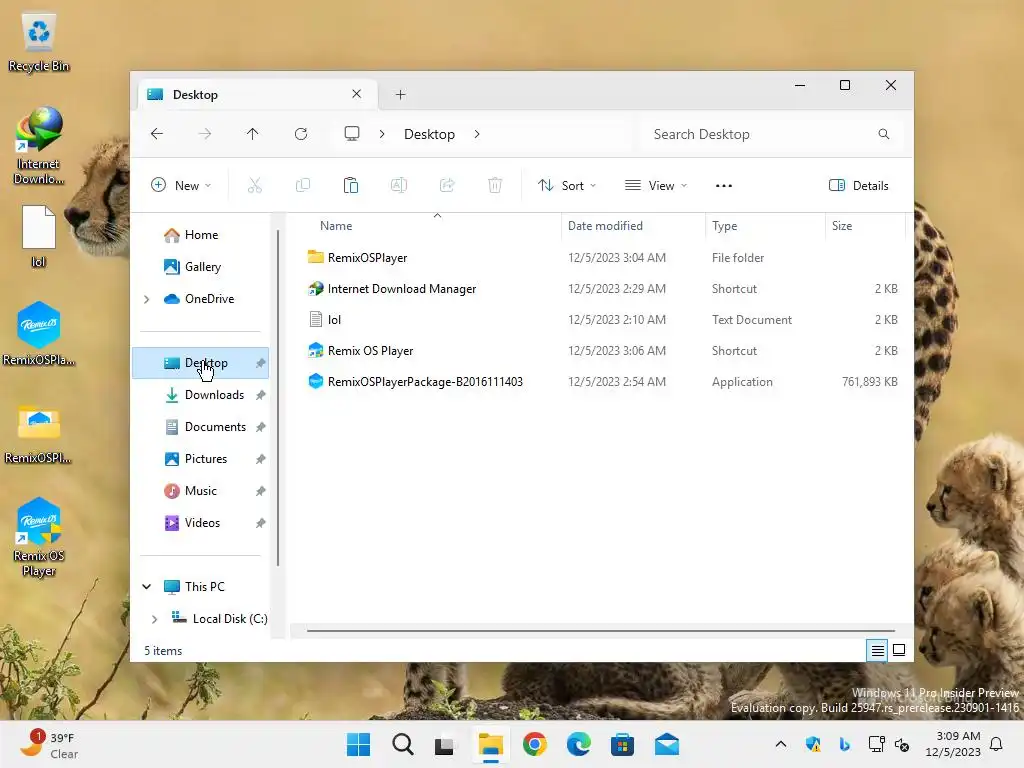Switch to details list view icon
This screenshot has width=1024, height=768.
tap(878, 650)
